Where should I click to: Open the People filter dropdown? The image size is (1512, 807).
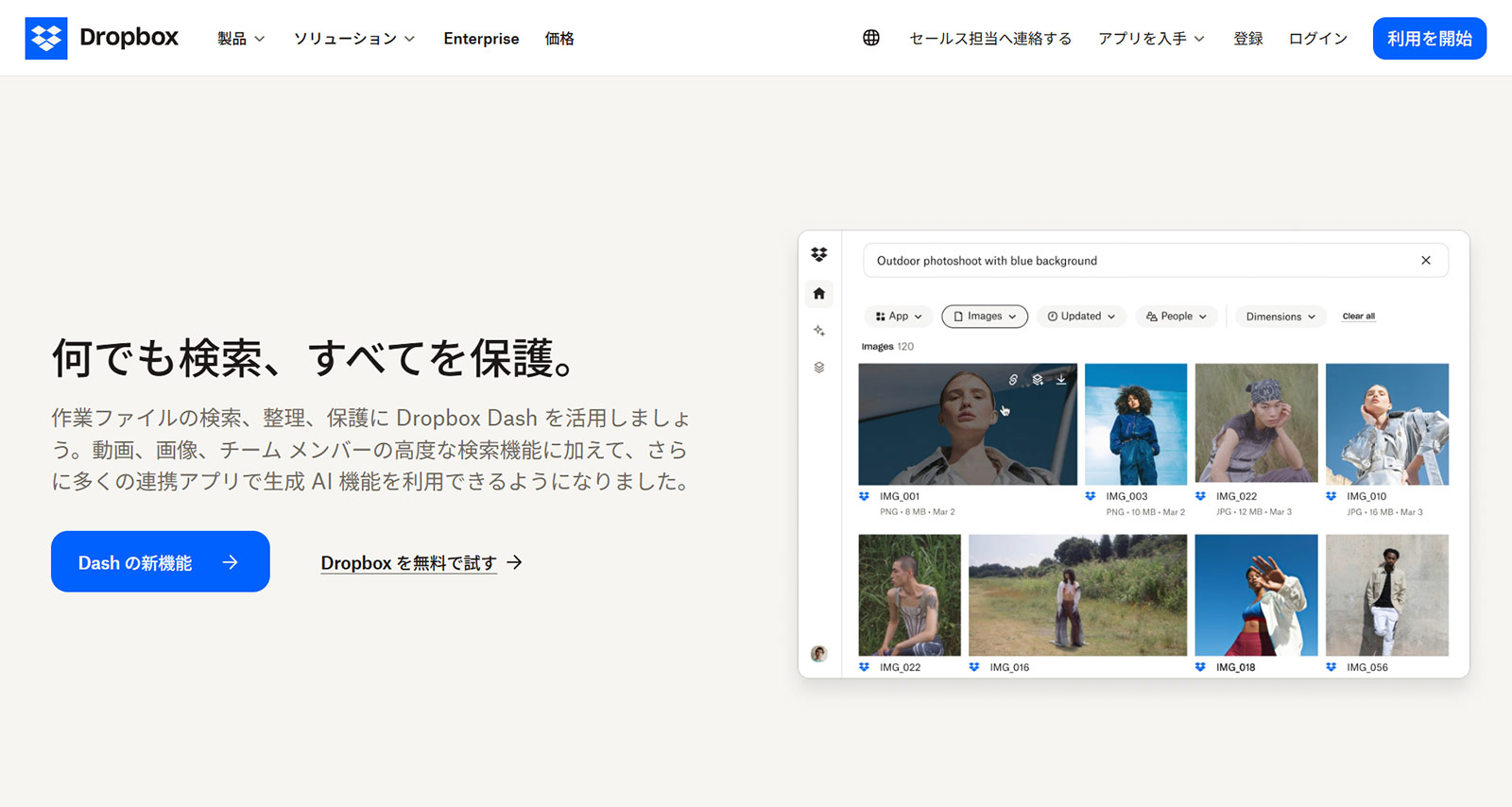click(1177, 317)
